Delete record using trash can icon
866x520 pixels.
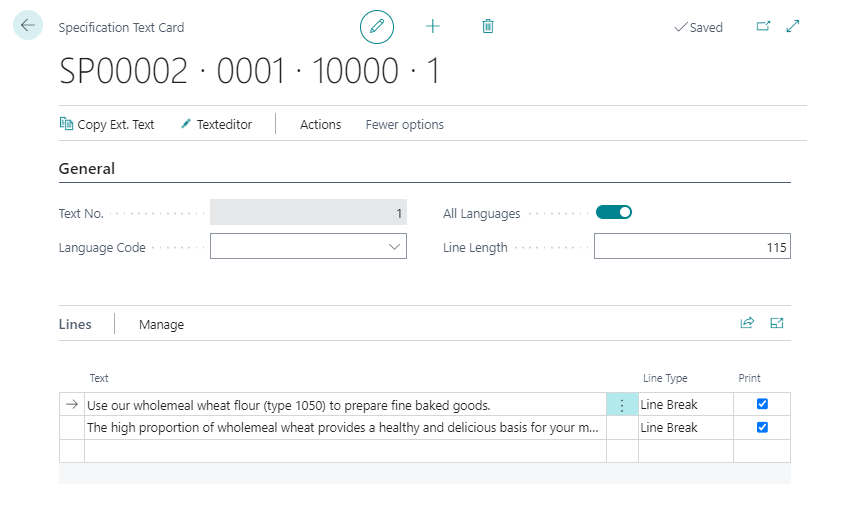coord(488,26)
